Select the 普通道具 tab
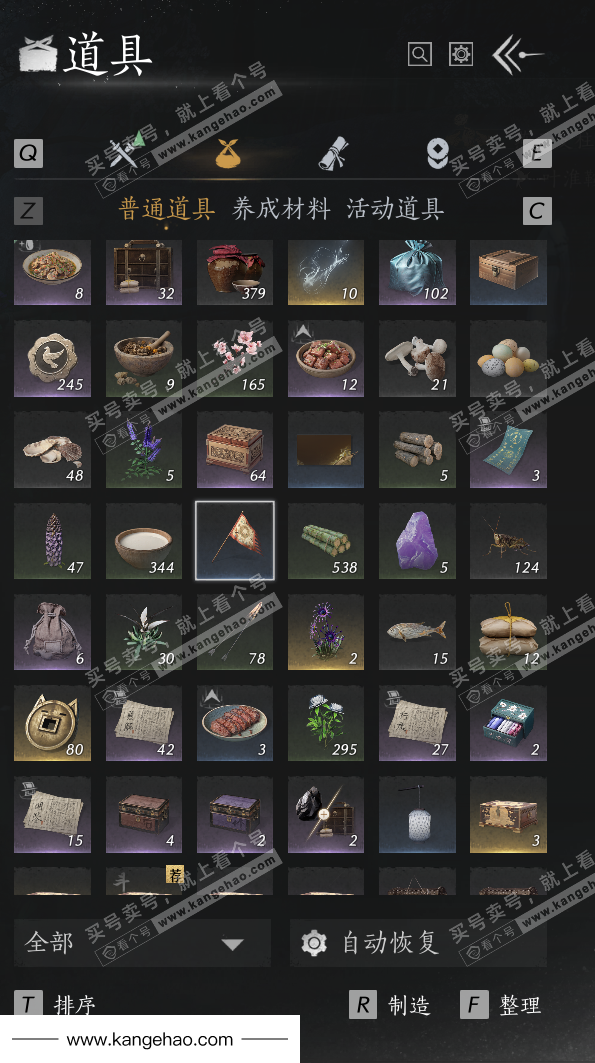This screenshot has width=595, height=1063. pos(167,209)
